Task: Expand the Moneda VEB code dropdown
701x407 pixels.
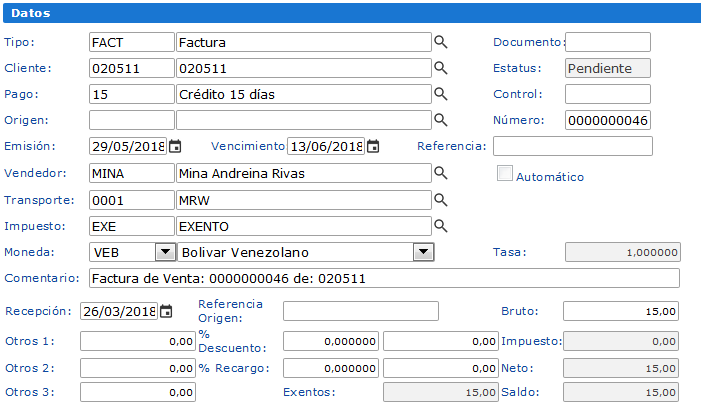Action: (x=165, y=252)
